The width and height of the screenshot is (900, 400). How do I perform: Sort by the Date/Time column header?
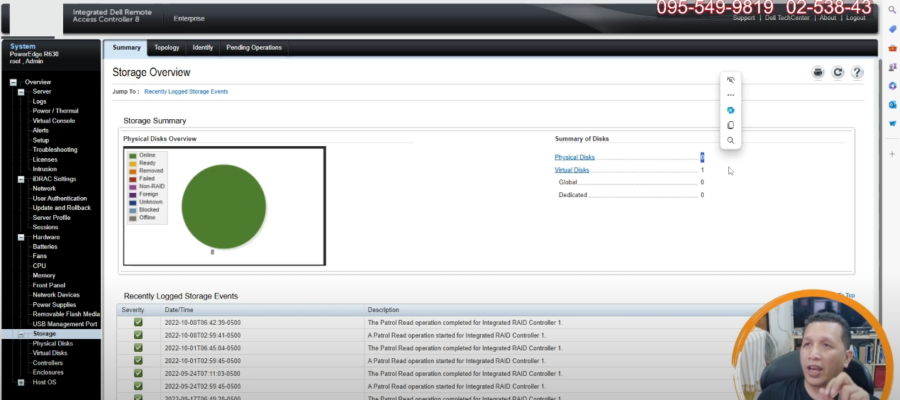point(179,310)
